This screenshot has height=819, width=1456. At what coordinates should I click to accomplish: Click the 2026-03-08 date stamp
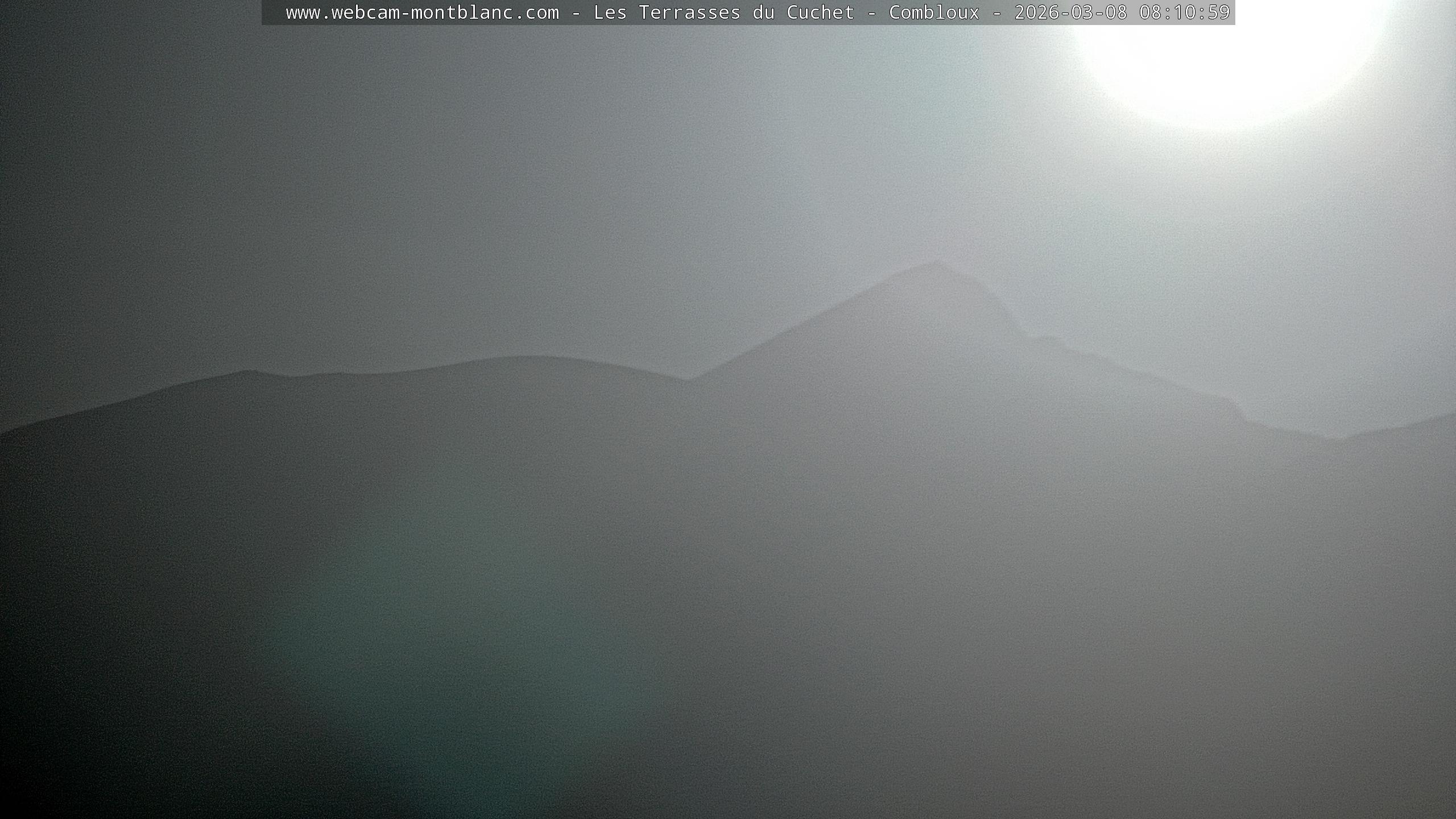[1070, 13]
